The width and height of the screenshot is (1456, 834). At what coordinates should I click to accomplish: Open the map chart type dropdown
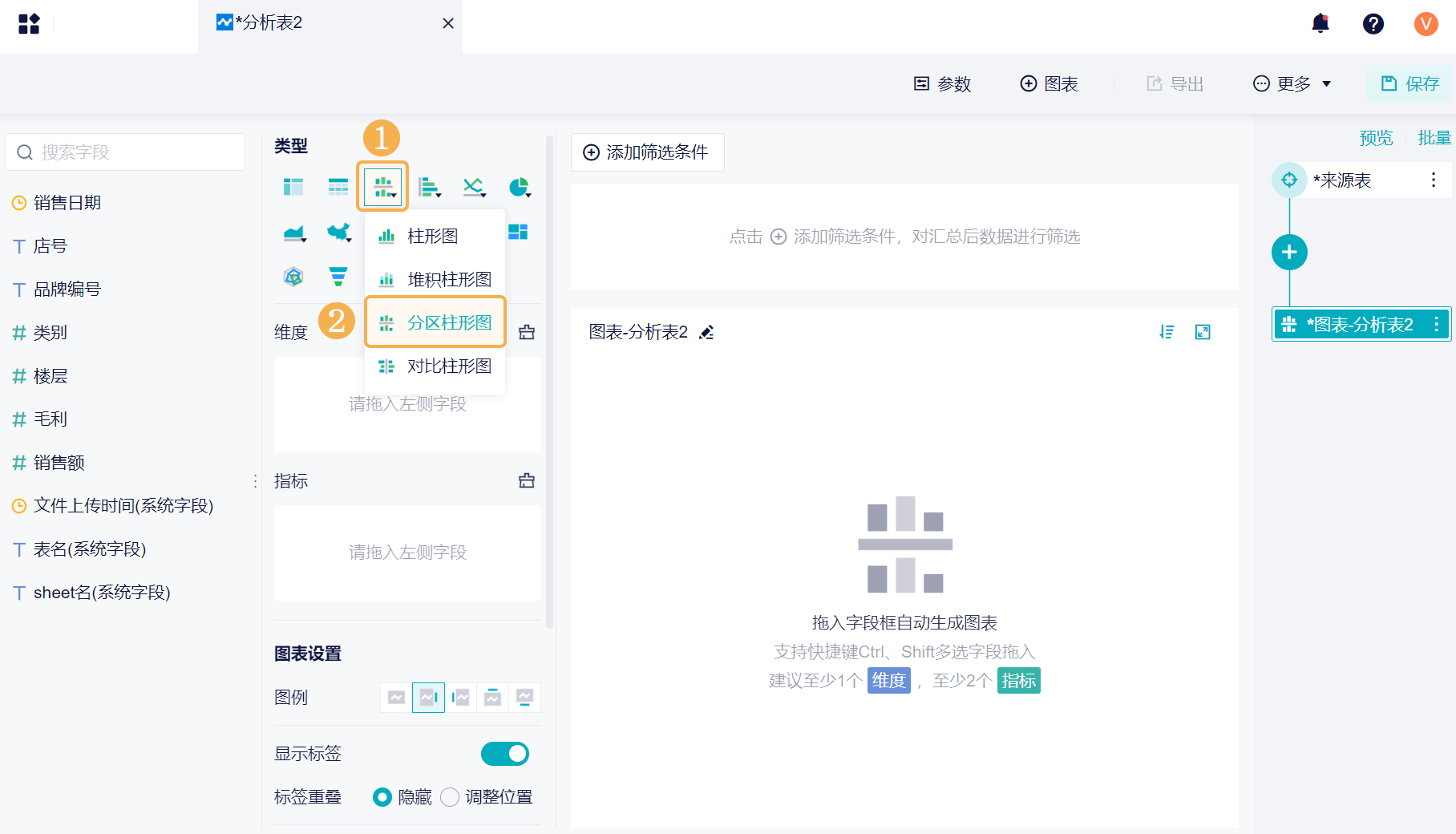tap(339, 233)
